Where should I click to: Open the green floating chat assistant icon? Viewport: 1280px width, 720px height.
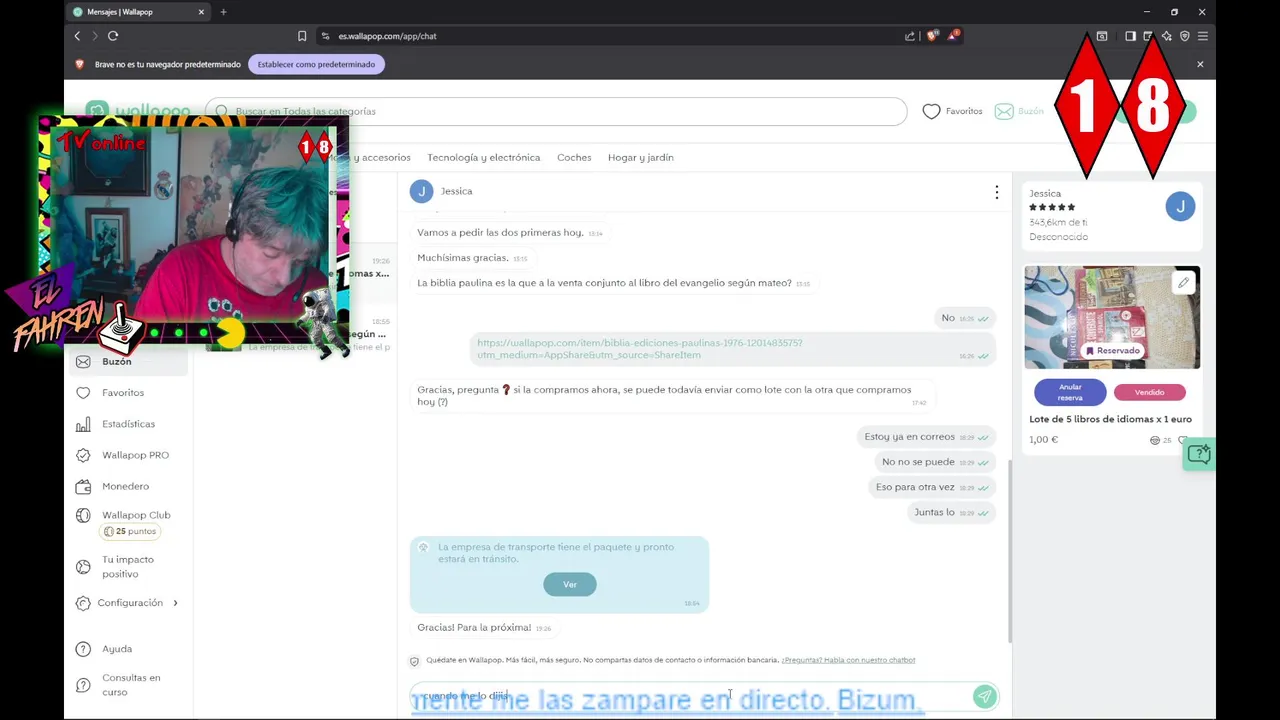1198,454
